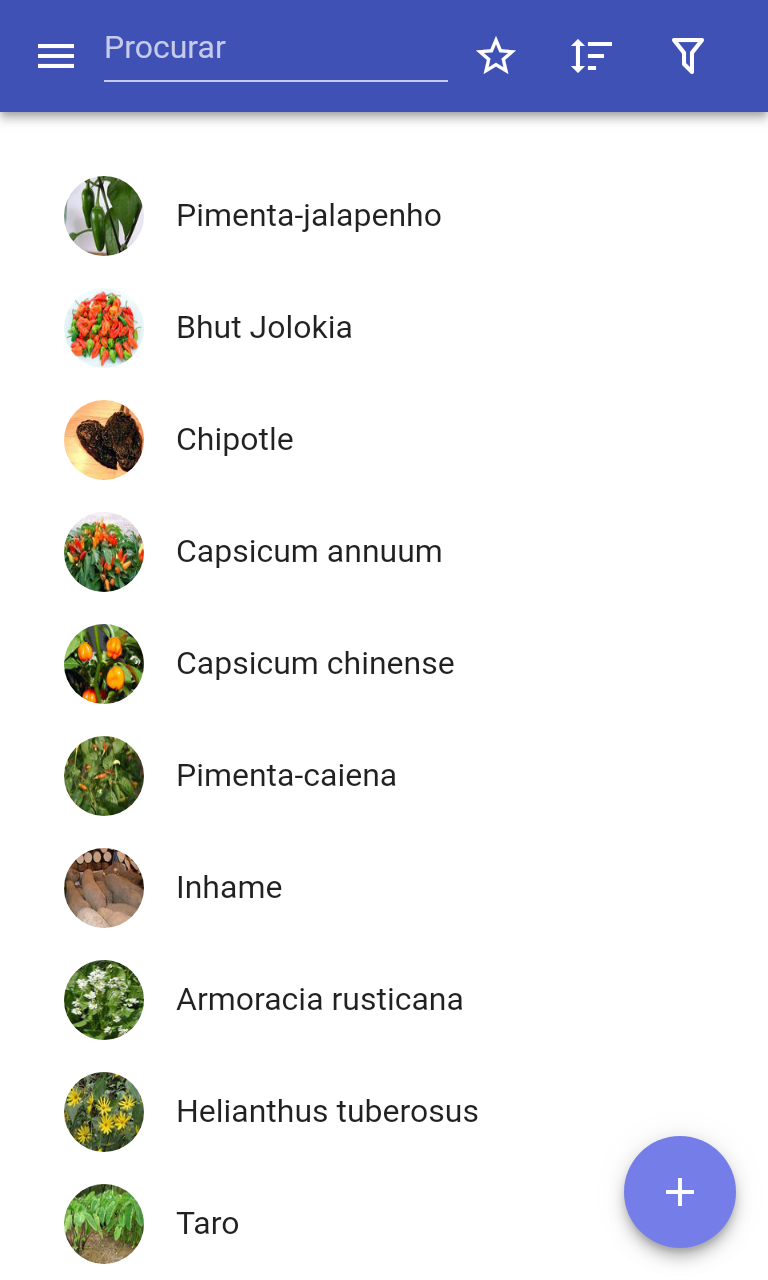
Task: Choose the Pimenta-caiena item
Action: 286,776
